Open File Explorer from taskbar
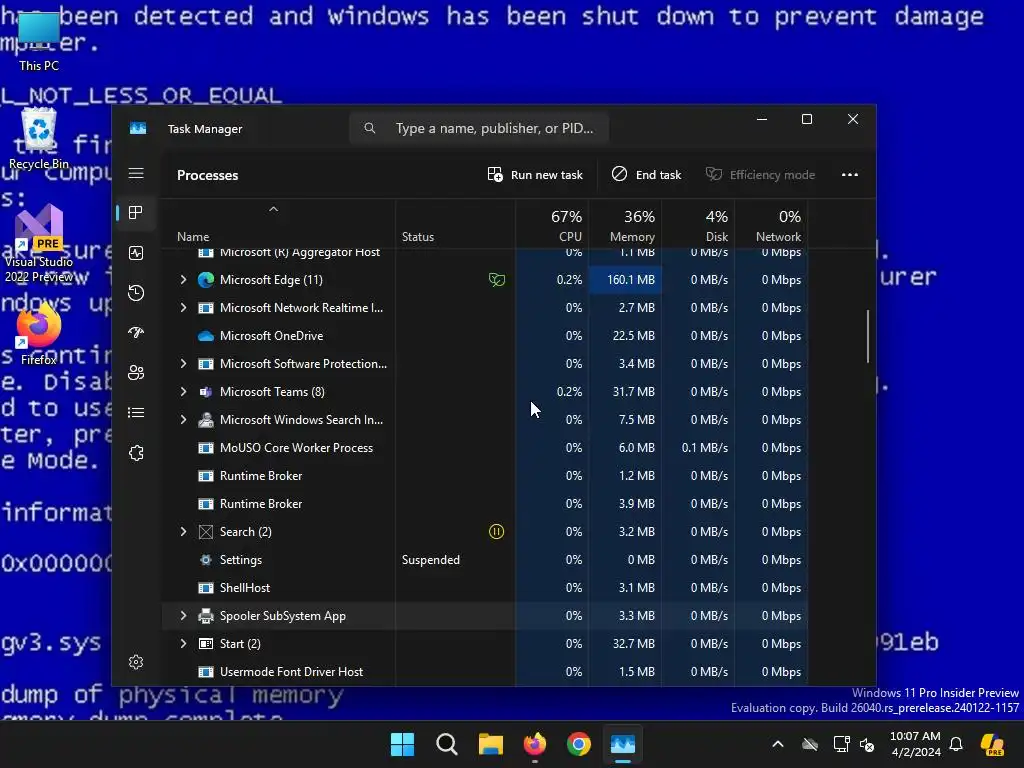This screenshot has width=1024, height=768. point(490,744)
